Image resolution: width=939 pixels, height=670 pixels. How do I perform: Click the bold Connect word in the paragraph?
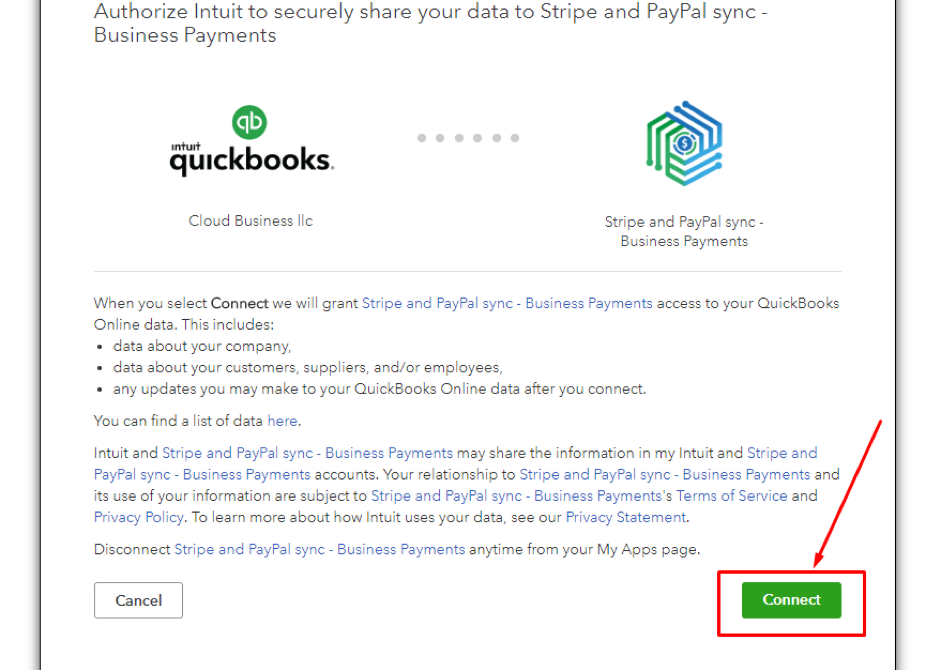click(x=240, y=303)
